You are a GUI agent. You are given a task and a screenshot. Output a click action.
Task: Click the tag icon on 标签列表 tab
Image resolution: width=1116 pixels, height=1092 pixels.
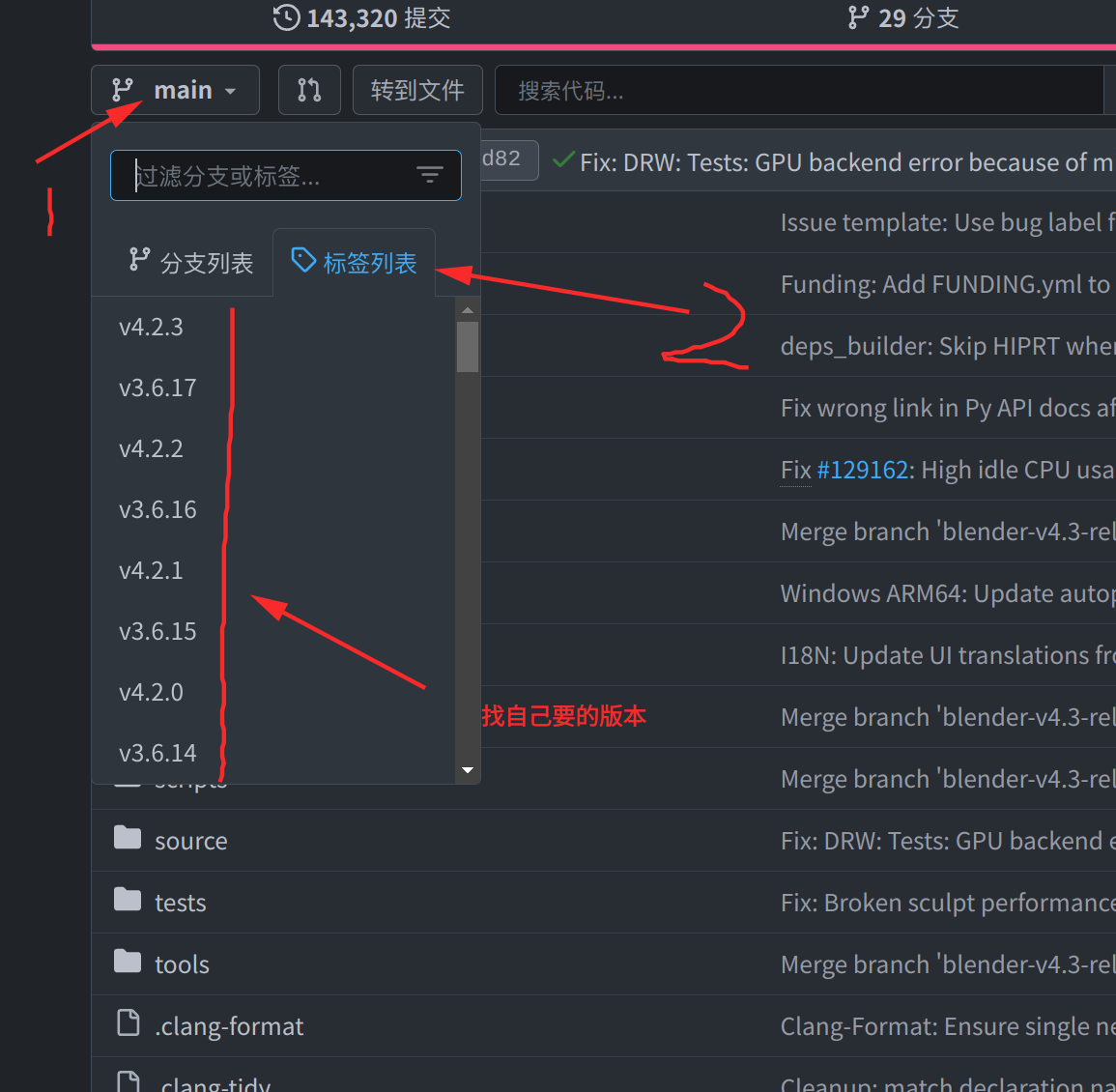[303, 260]
